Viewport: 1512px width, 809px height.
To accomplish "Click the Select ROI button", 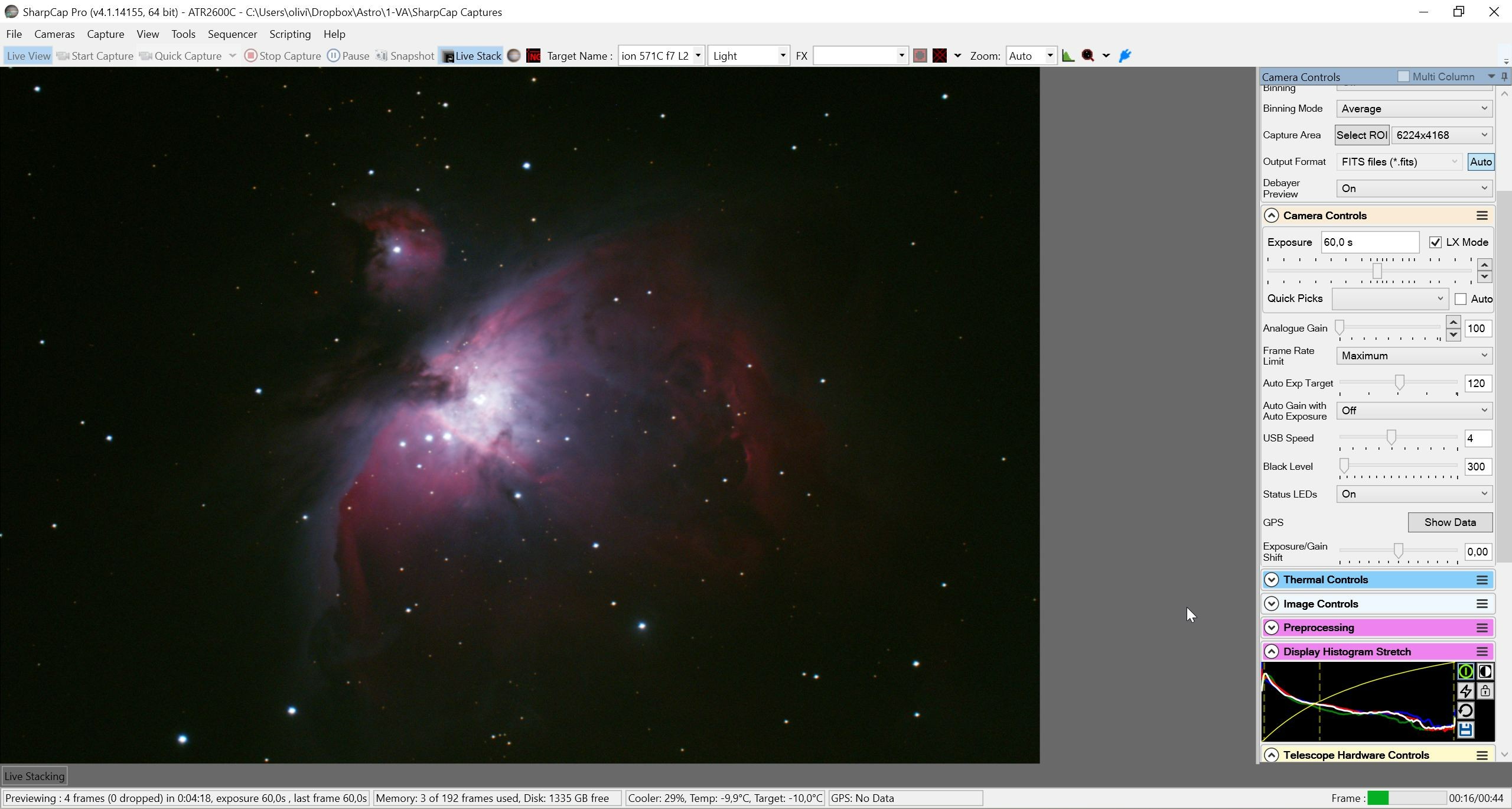I will 1361,135.
